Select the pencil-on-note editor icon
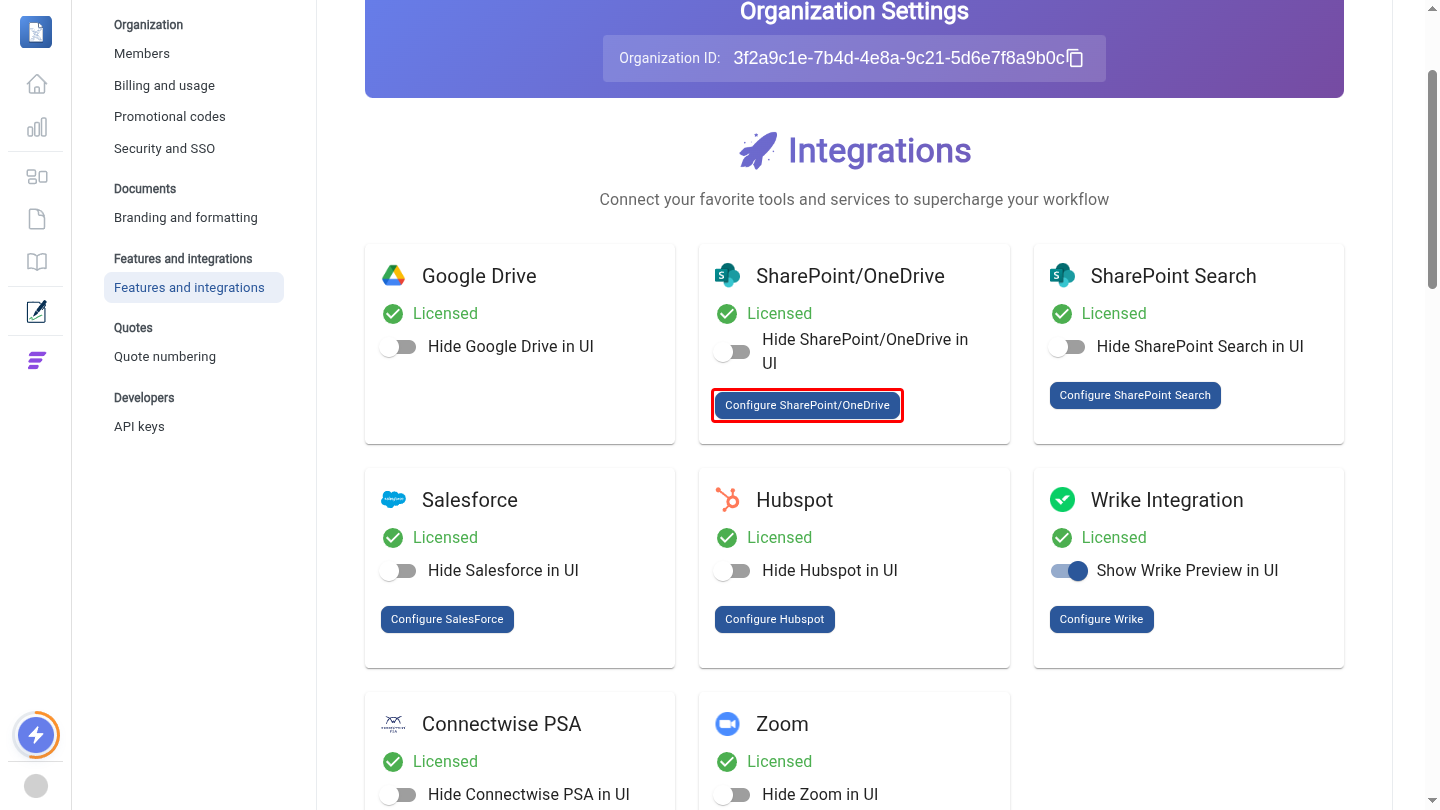Screen dimensions: 1440x810 (x=36, y=312)
